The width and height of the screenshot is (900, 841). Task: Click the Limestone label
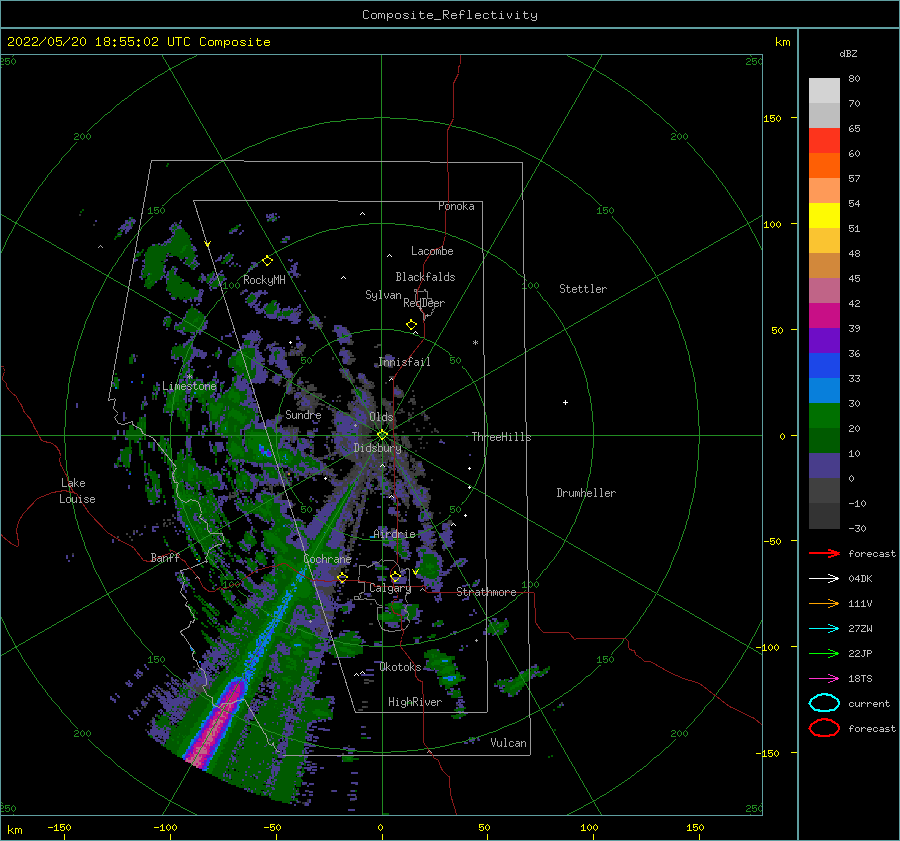189,386
